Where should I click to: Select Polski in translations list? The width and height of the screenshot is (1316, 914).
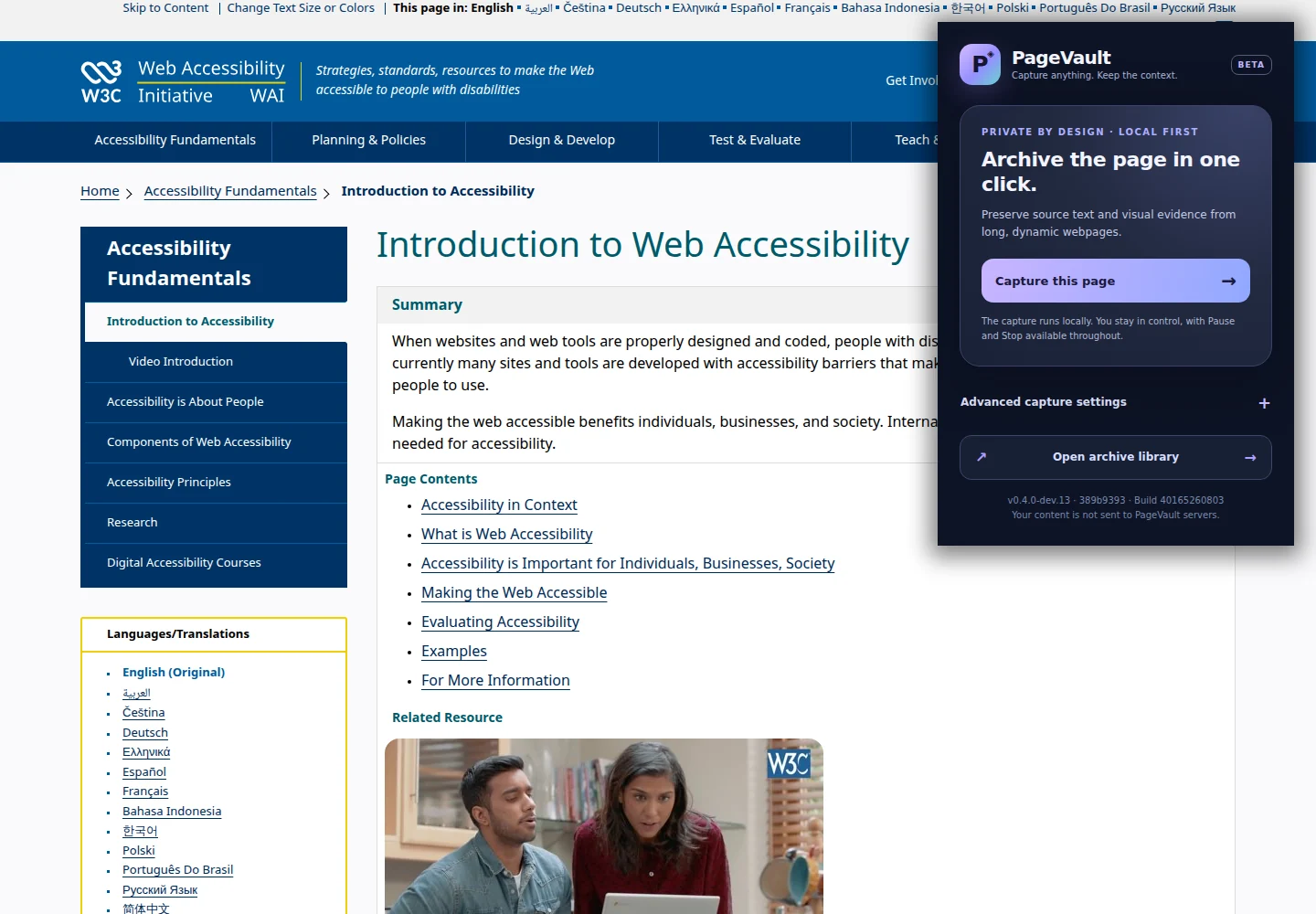139,851
